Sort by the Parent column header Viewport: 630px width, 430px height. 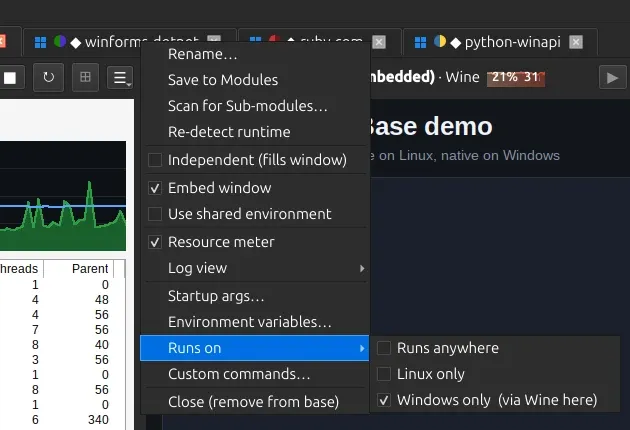(x=79, y=268)
